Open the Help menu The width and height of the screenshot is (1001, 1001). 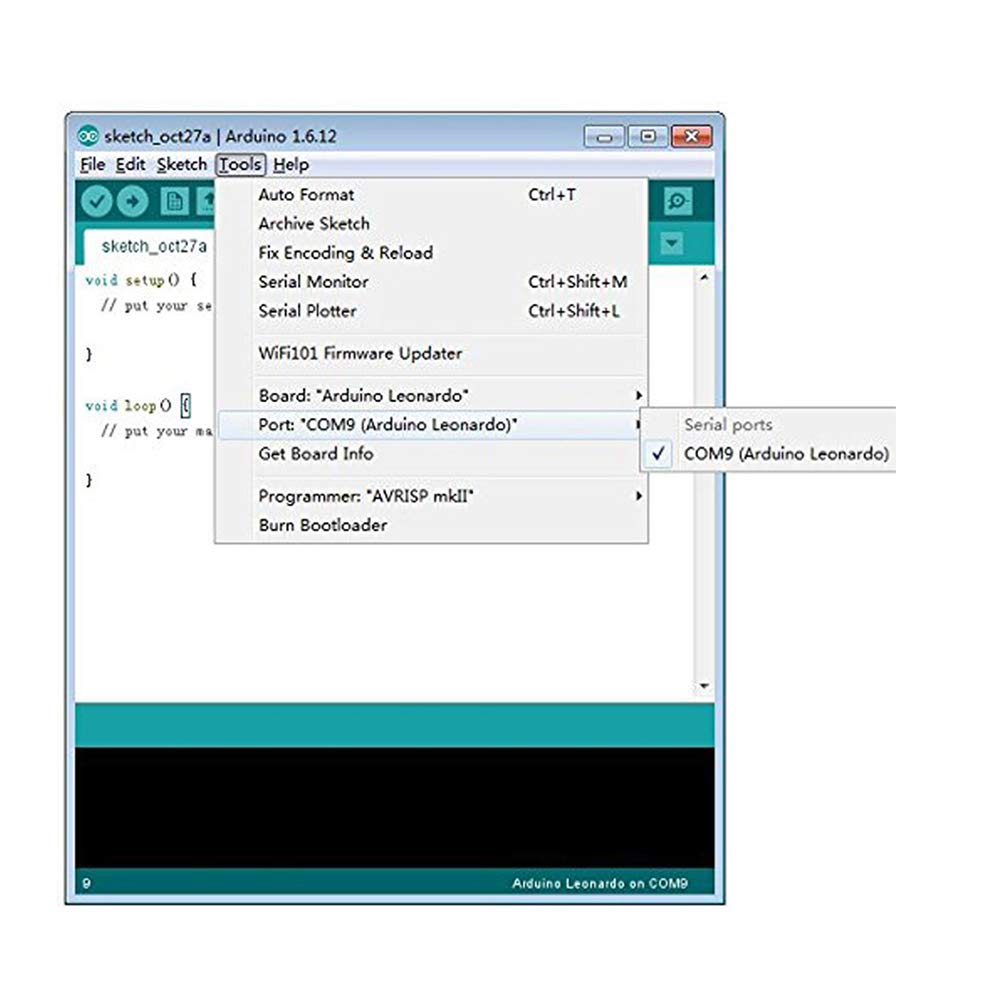pos(291,165)
